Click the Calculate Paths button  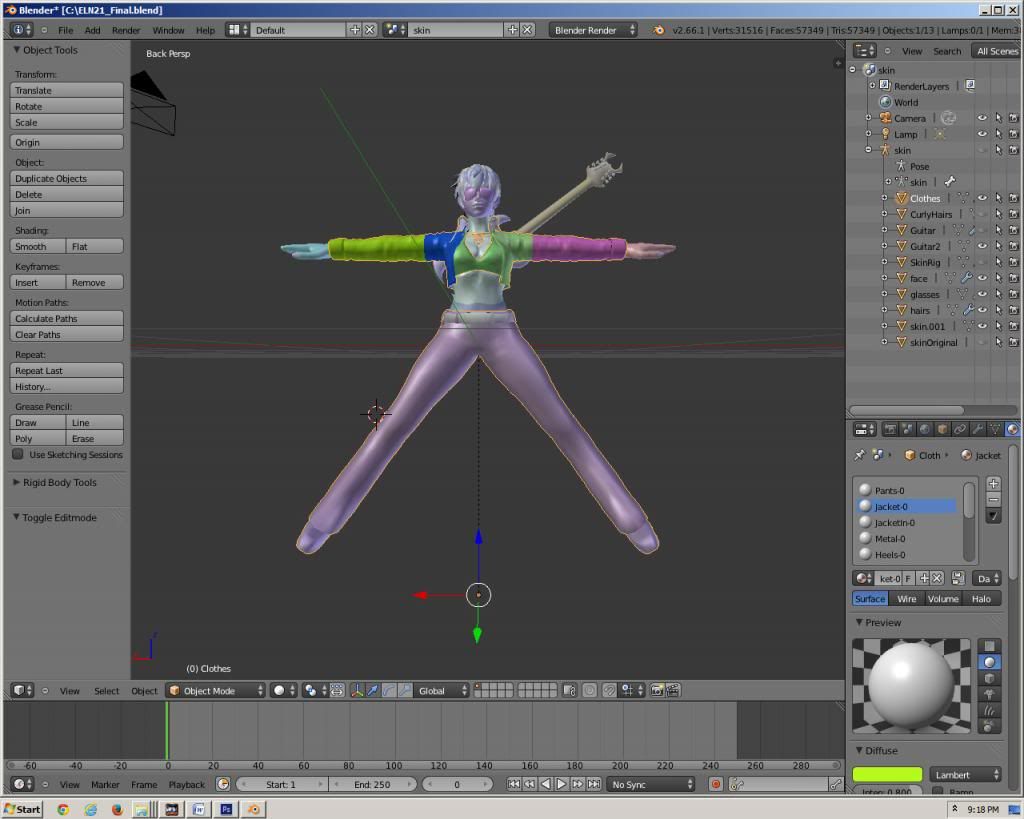[x=67, y=318]
